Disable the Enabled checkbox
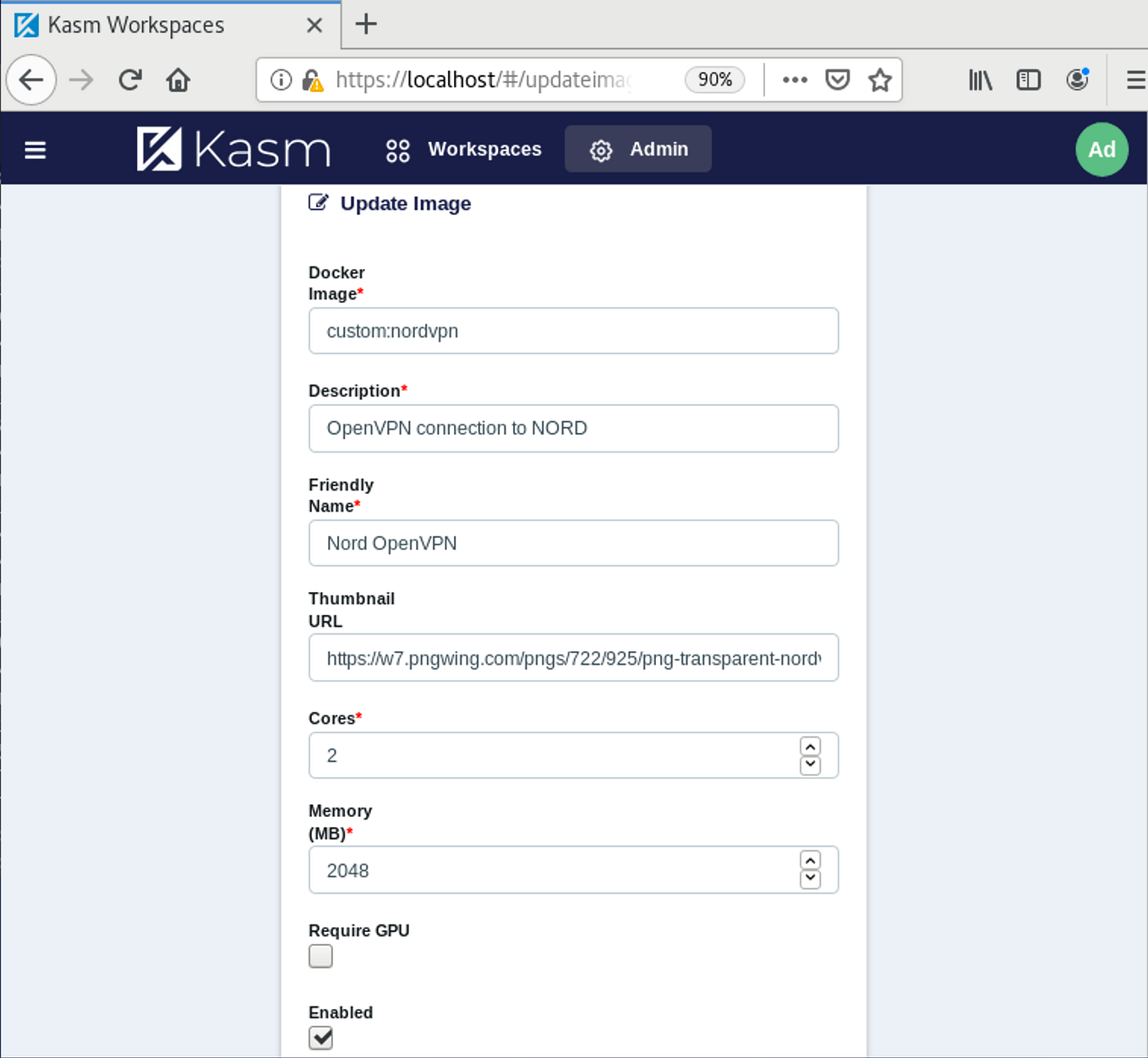Screen dimensions: 1148x1058 point(320,1038)
